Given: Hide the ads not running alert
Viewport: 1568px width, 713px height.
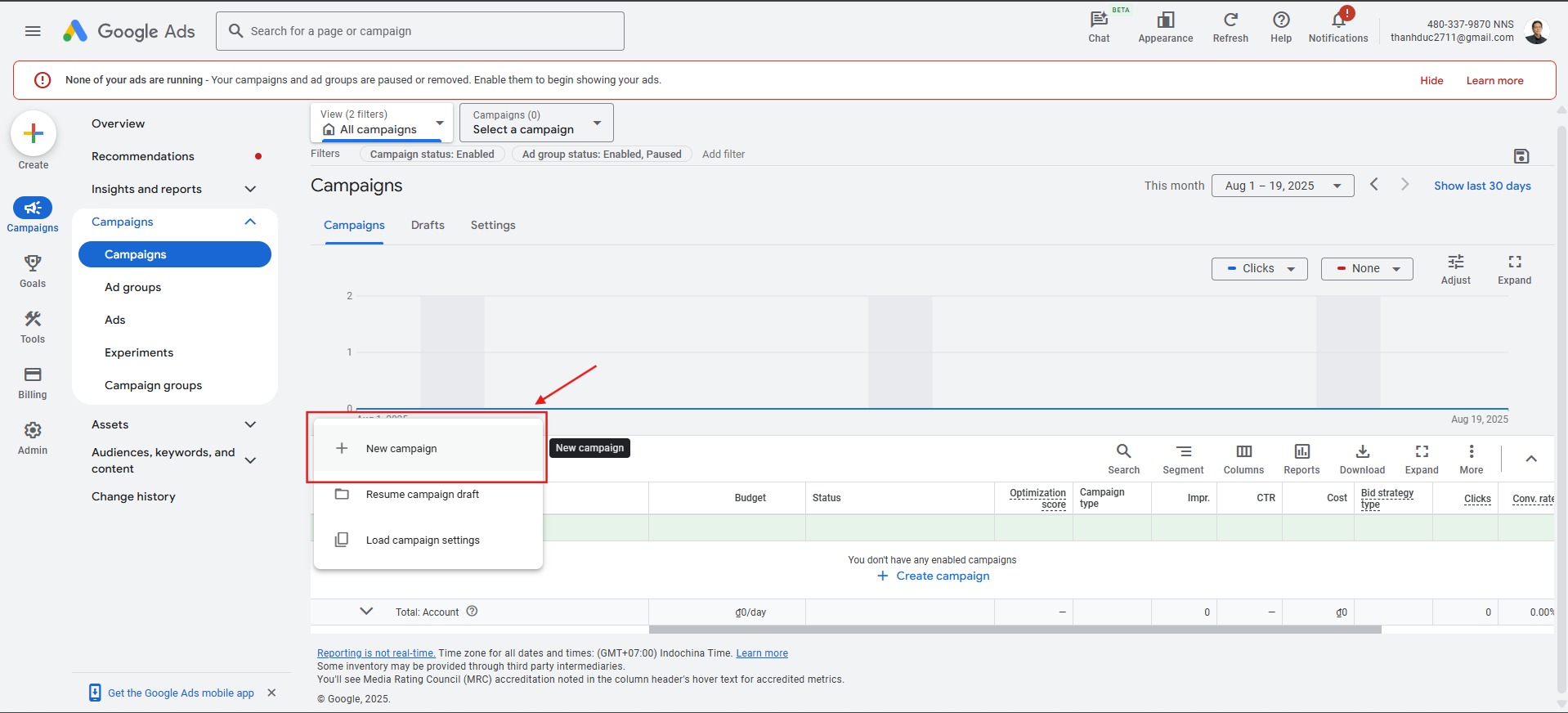Looking at the screenshot, I should (1431, 81).
